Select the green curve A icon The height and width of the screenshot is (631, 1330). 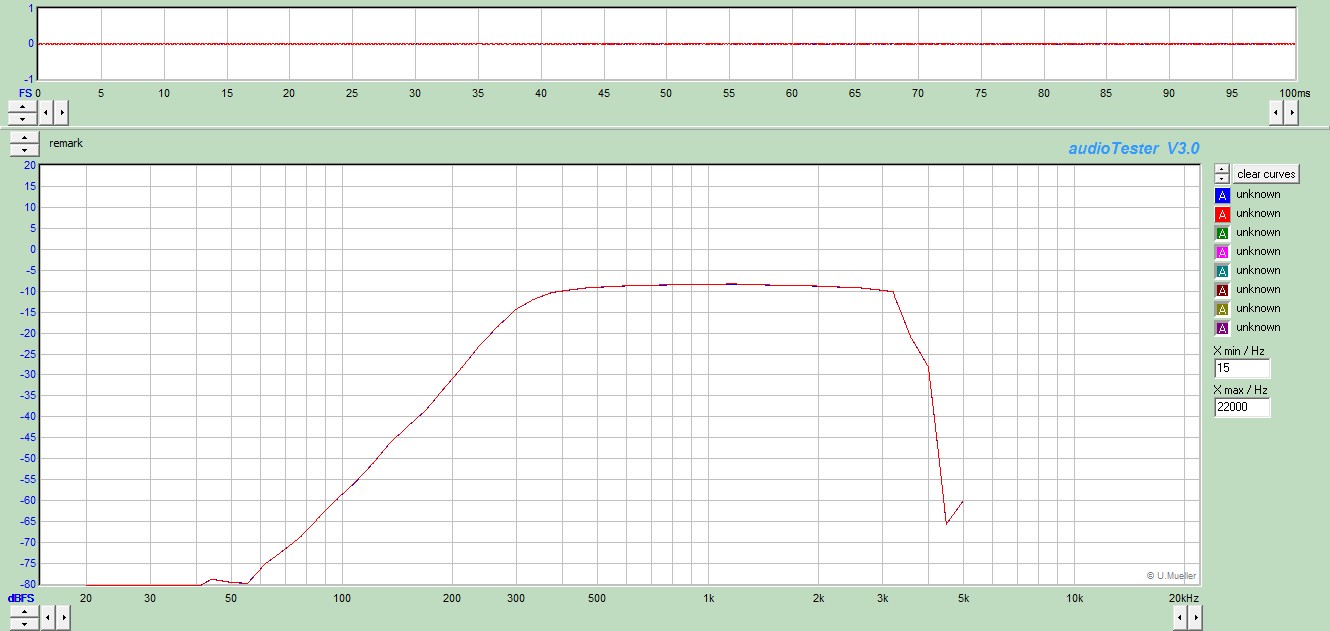(1222, 233)
